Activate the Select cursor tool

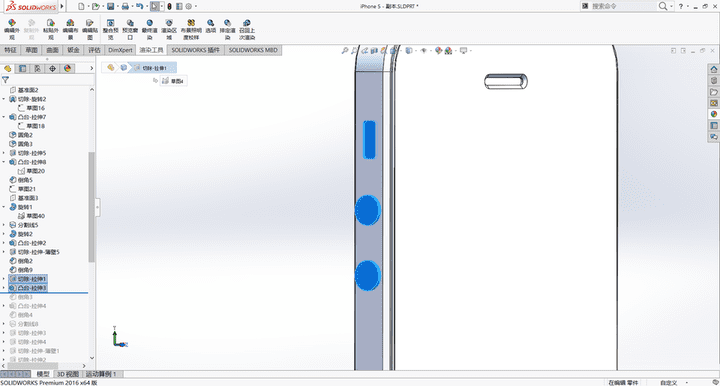click(155, 6)
